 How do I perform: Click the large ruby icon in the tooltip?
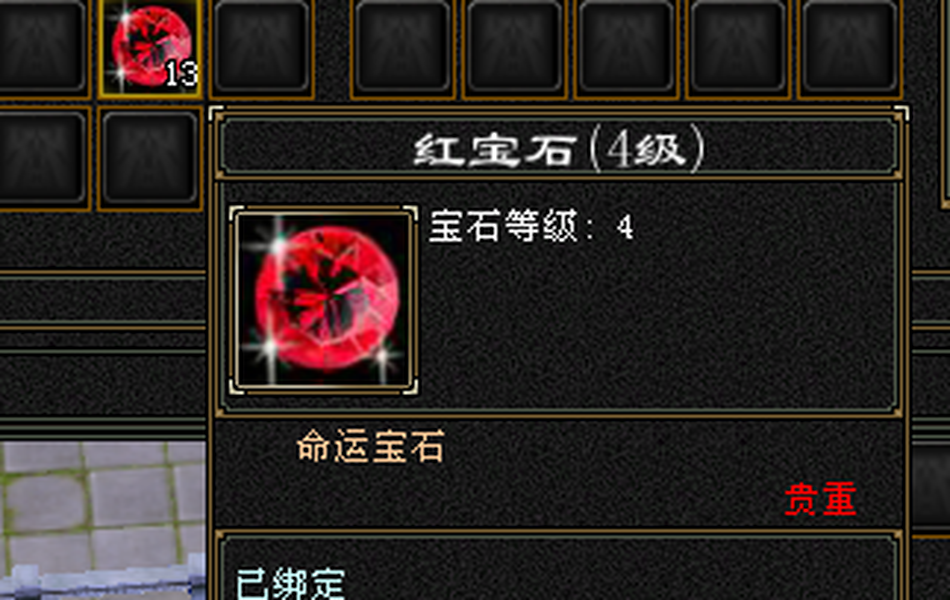coord(324,300)
